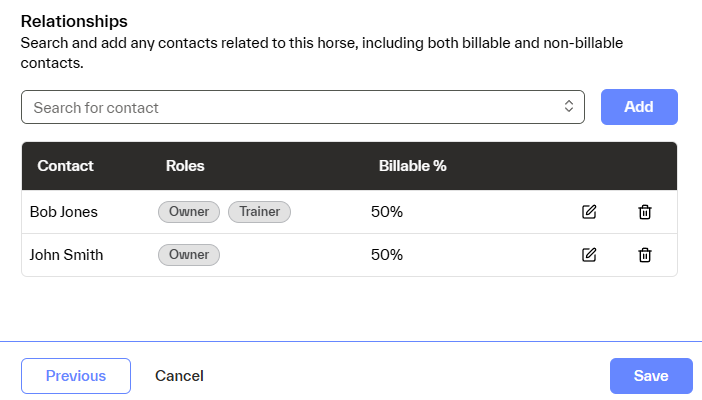The height and width of the screenshot is (400, 702).
Task: Click the Trainer role tag
Action: pyautogui.click(x=259, y=212)
